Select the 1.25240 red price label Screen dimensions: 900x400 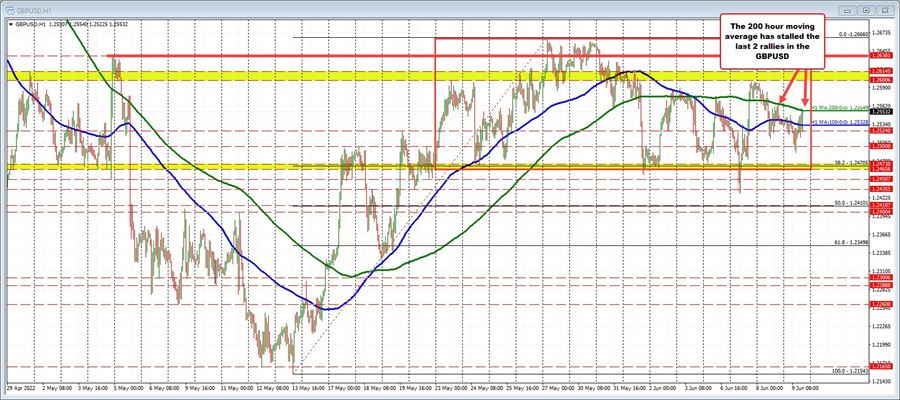tap(882, 130)
